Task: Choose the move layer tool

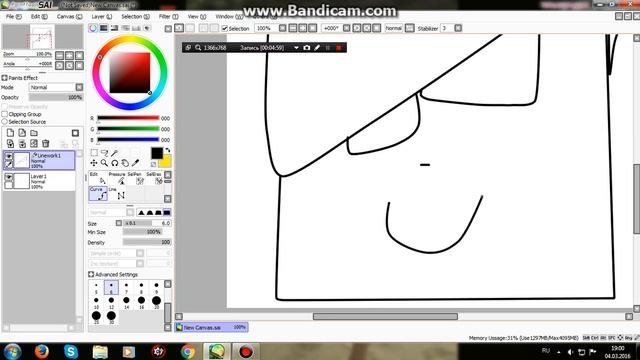Action: (x=94, y=163)
